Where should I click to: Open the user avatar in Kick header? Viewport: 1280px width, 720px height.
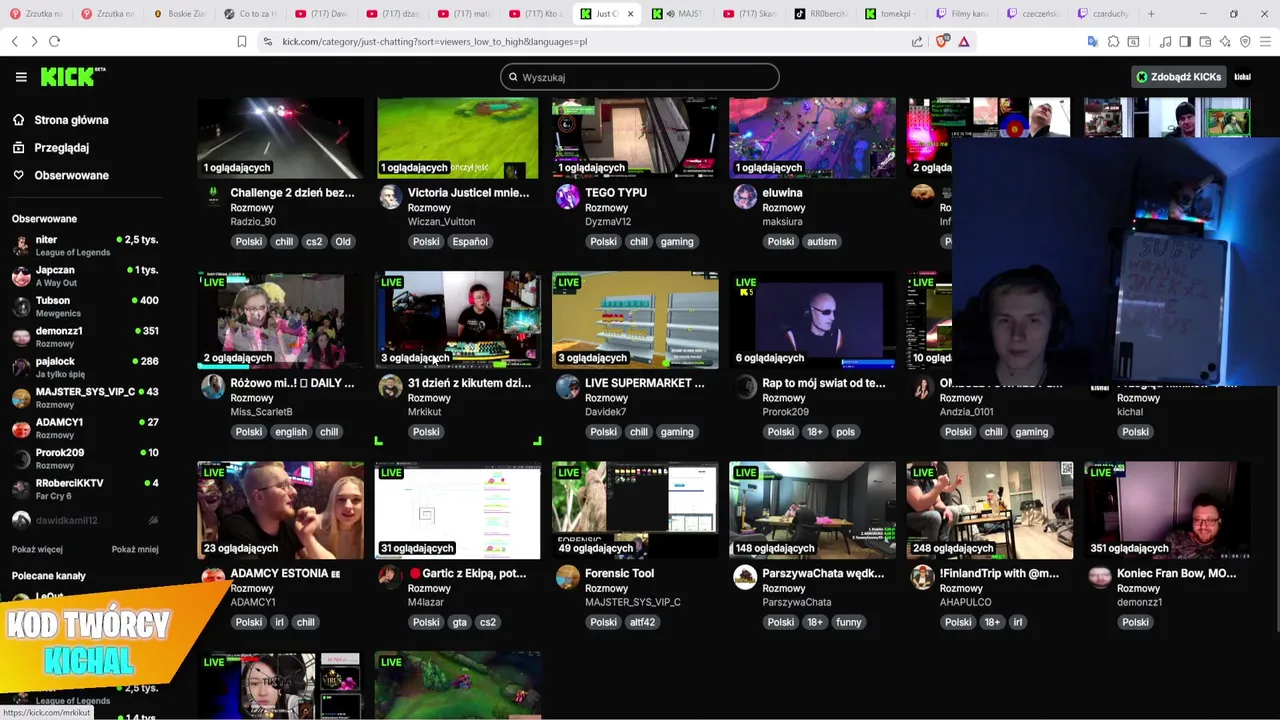[x=1242, y=77]
